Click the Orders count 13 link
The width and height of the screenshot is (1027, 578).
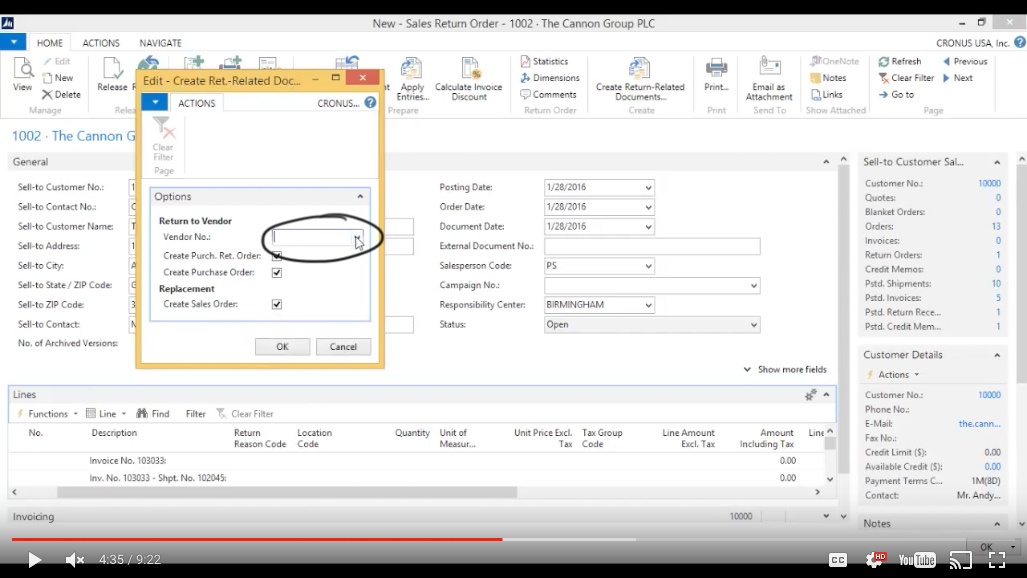click(996, 226)
